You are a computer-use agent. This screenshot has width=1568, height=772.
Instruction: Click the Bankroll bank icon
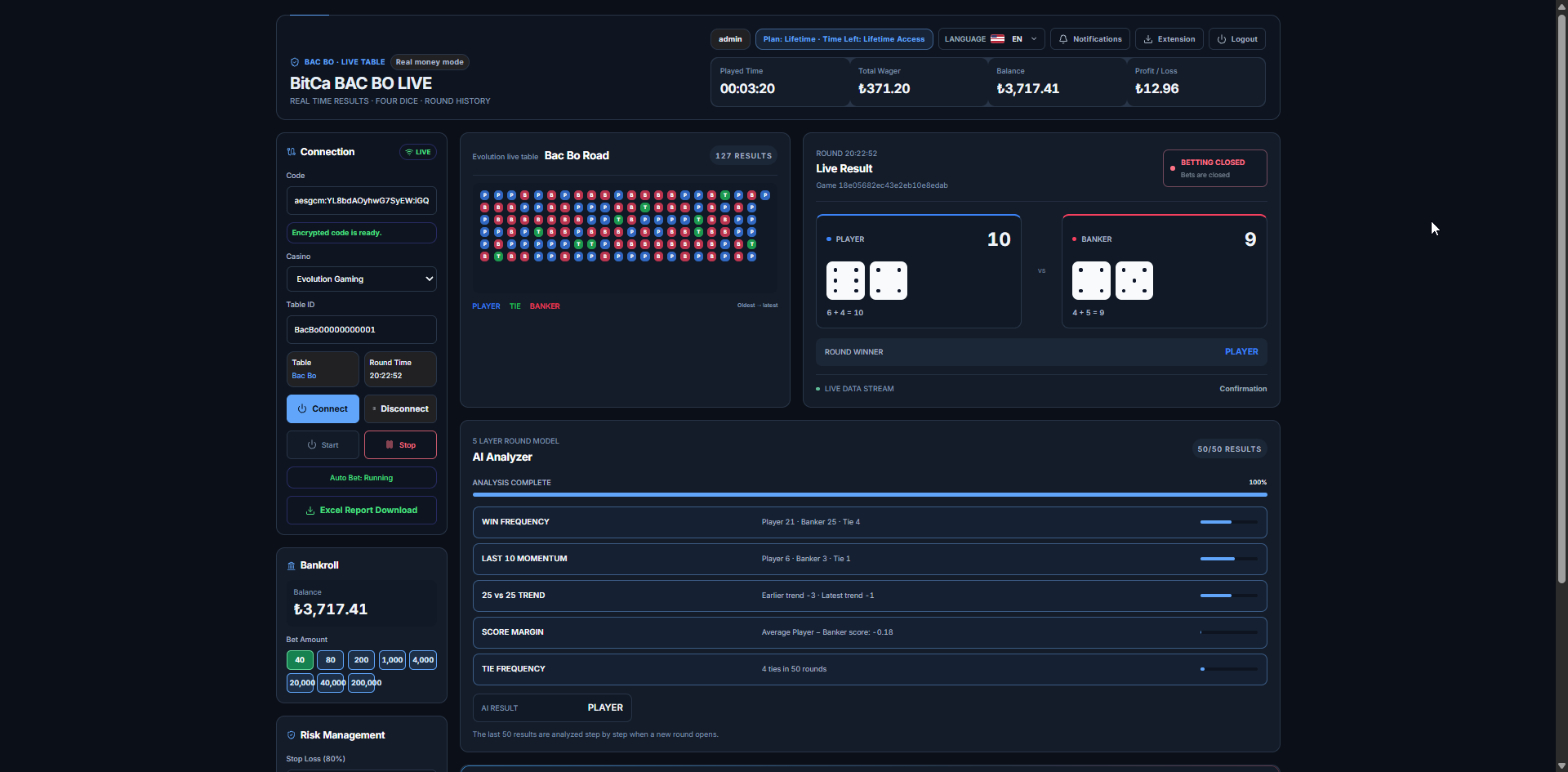click(292, 565)
